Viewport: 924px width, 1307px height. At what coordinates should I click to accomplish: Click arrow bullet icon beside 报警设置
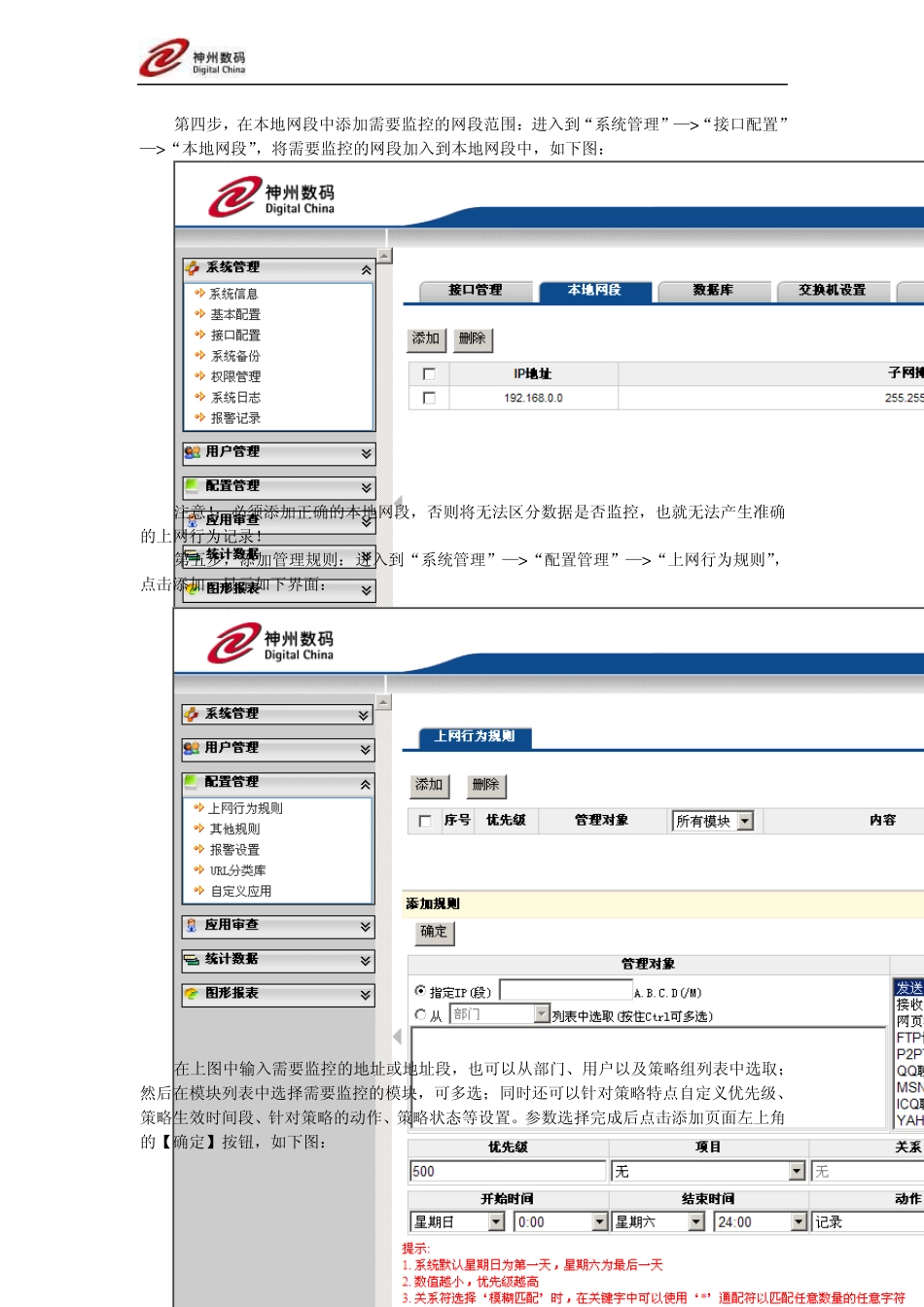coord(198,848)
